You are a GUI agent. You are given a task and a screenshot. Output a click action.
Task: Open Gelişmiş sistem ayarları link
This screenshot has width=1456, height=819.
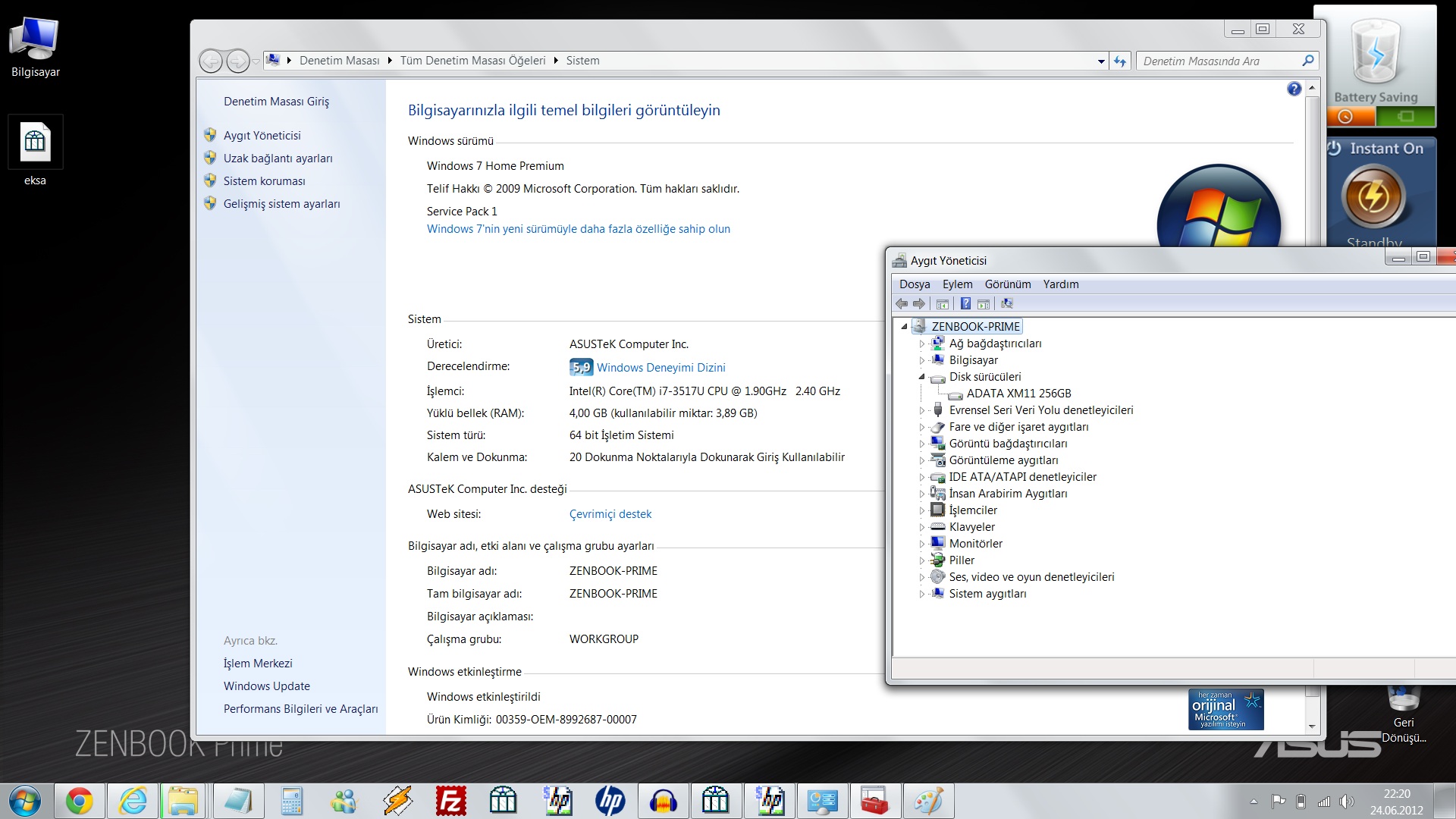(x=281, y=204)
